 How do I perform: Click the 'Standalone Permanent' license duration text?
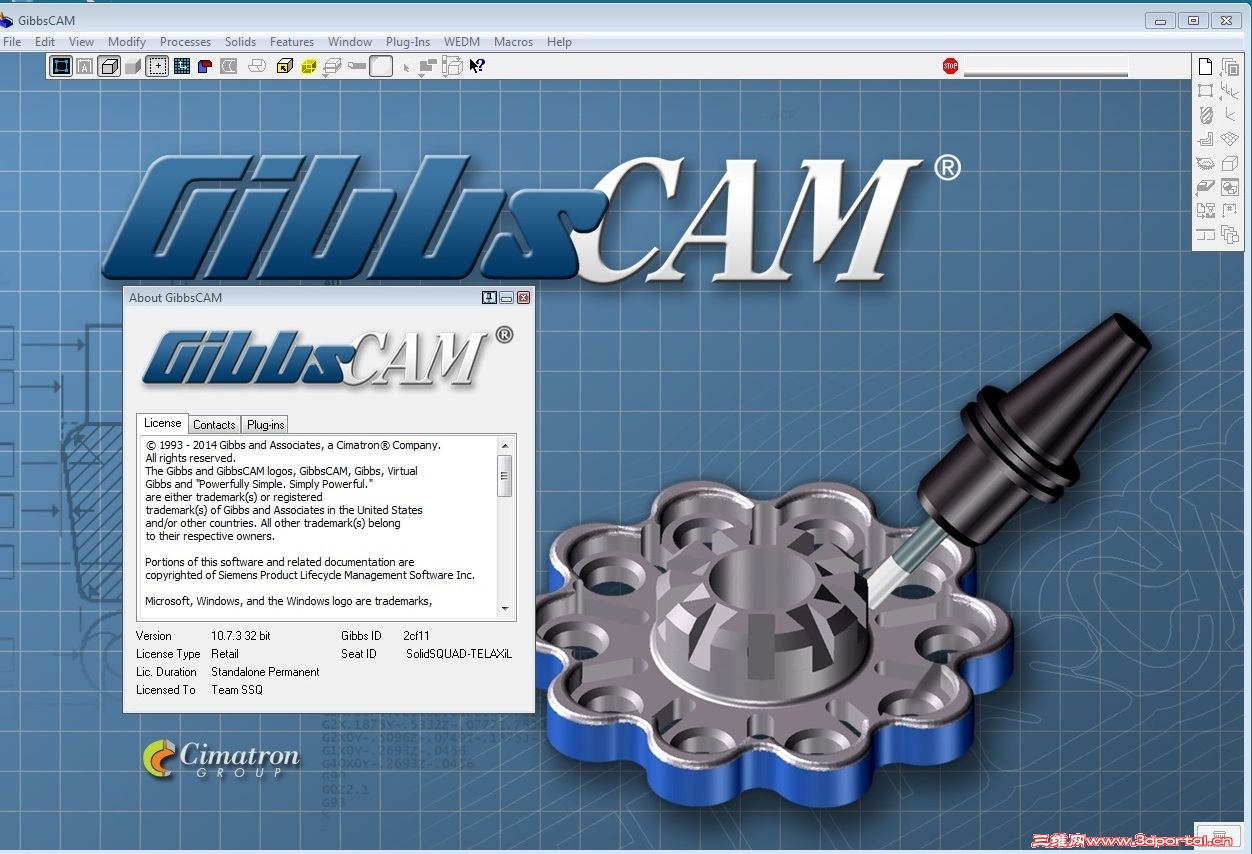[265, 672]
